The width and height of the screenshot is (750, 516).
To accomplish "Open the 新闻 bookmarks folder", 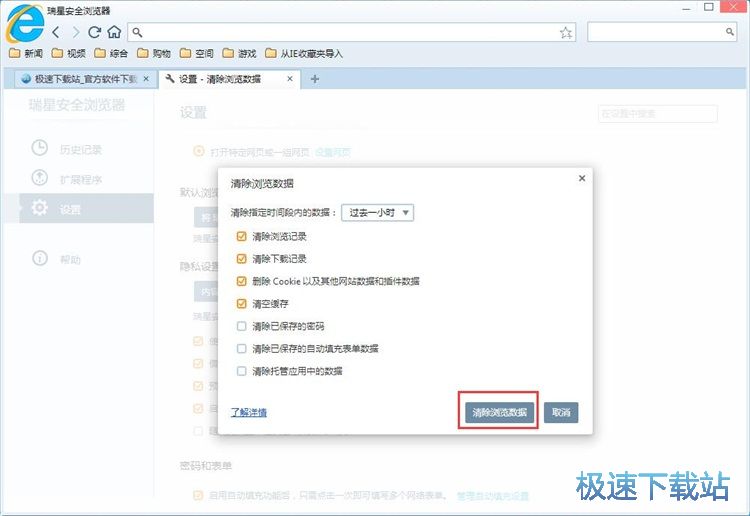I will click(26, 53).
